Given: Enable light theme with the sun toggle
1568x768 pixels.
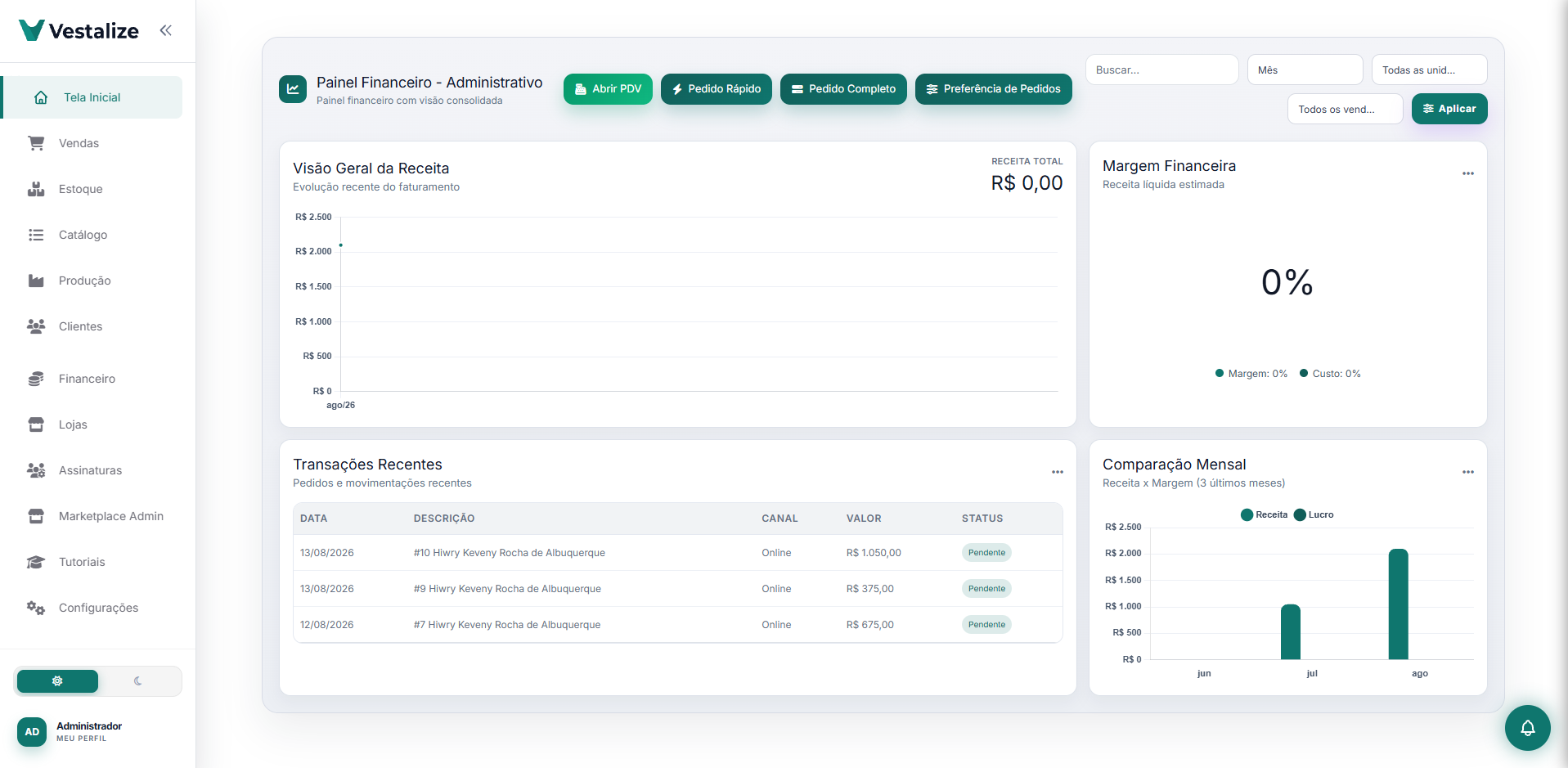Looking at the screenshot, I should point(57,680).
